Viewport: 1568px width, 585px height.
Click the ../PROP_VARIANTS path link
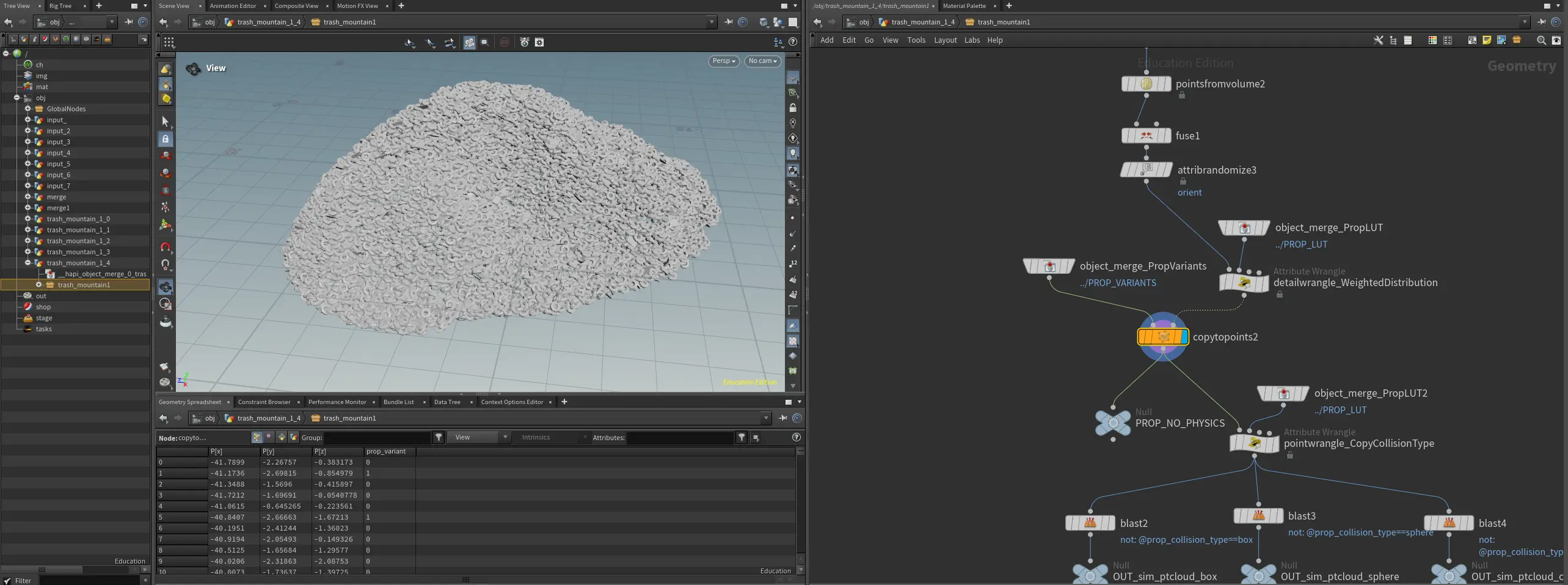1118,283
